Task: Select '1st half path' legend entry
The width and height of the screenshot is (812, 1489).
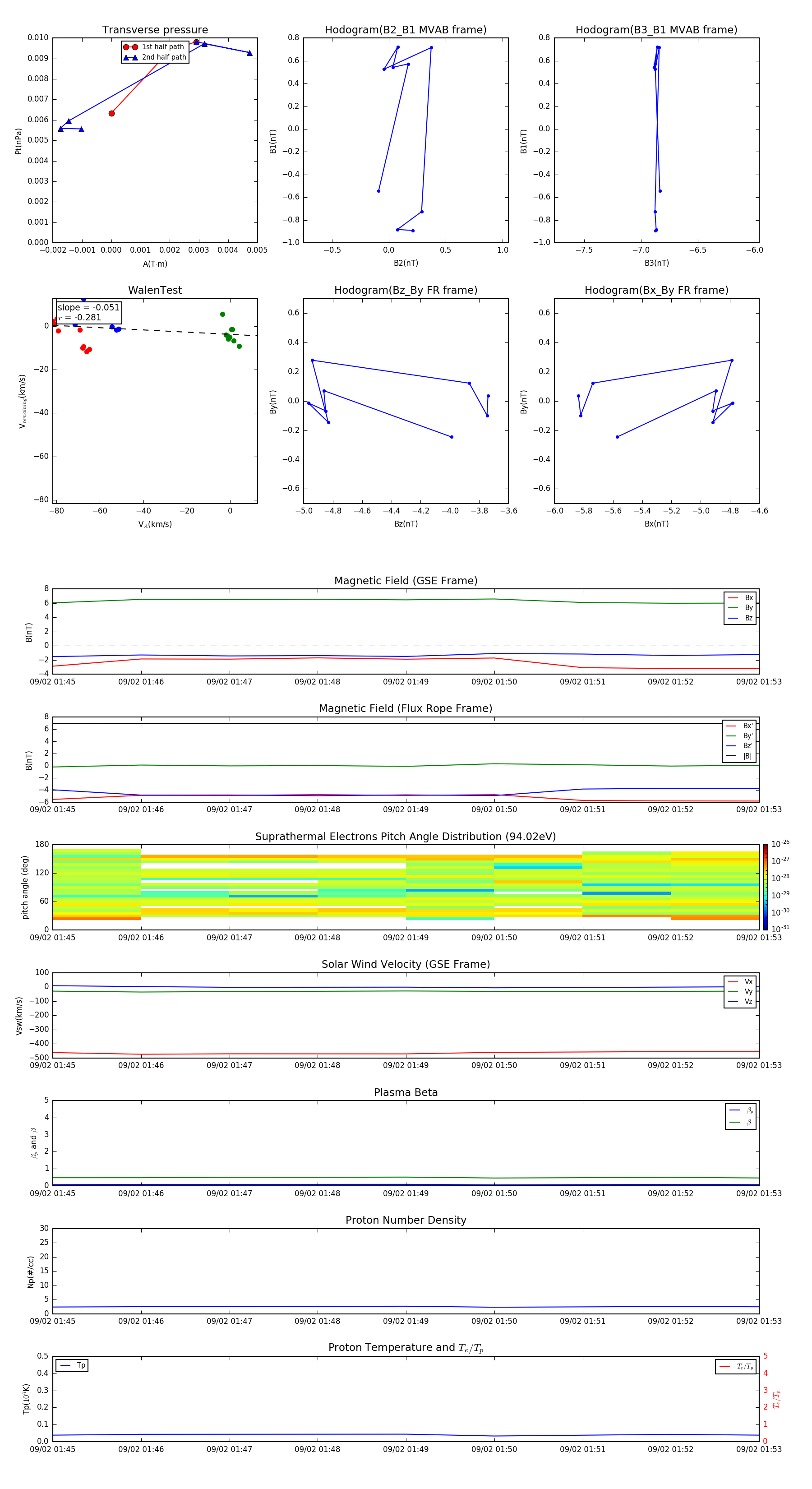Action: (x=154, y=47)
